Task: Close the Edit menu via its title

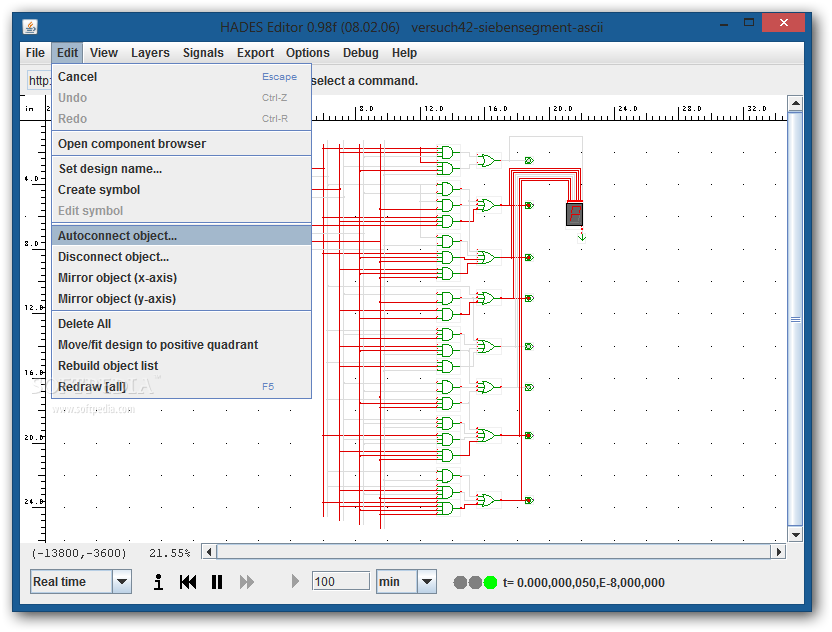Action: click(x=67, y=53)
